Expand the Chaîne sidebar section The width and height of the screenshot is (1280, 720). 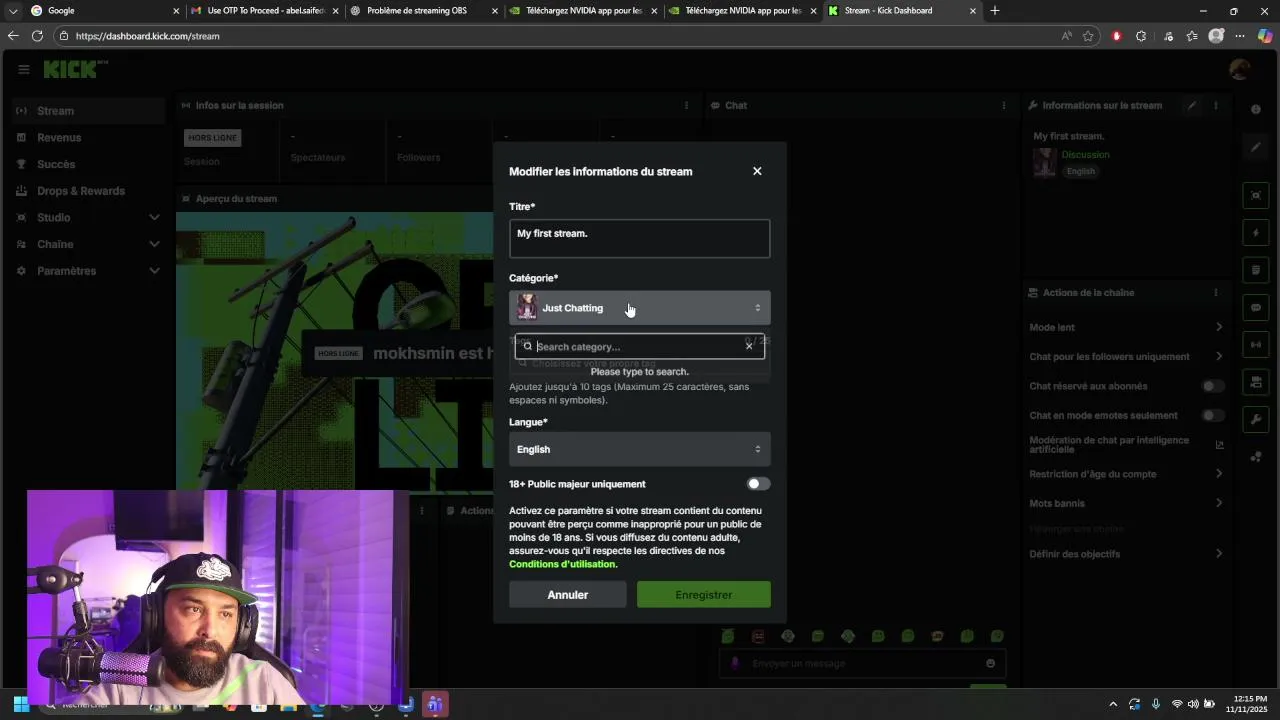88,244
